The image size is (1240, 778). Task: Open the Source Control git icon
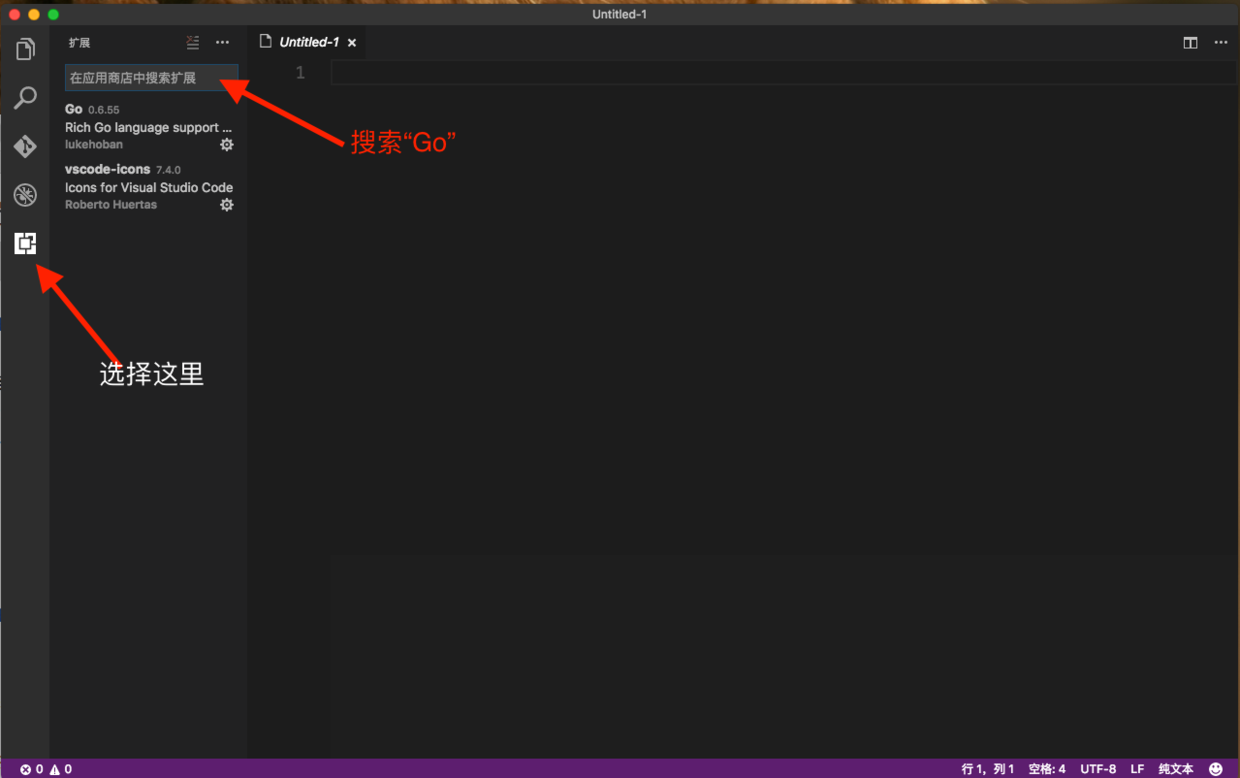tap(25, 147)
